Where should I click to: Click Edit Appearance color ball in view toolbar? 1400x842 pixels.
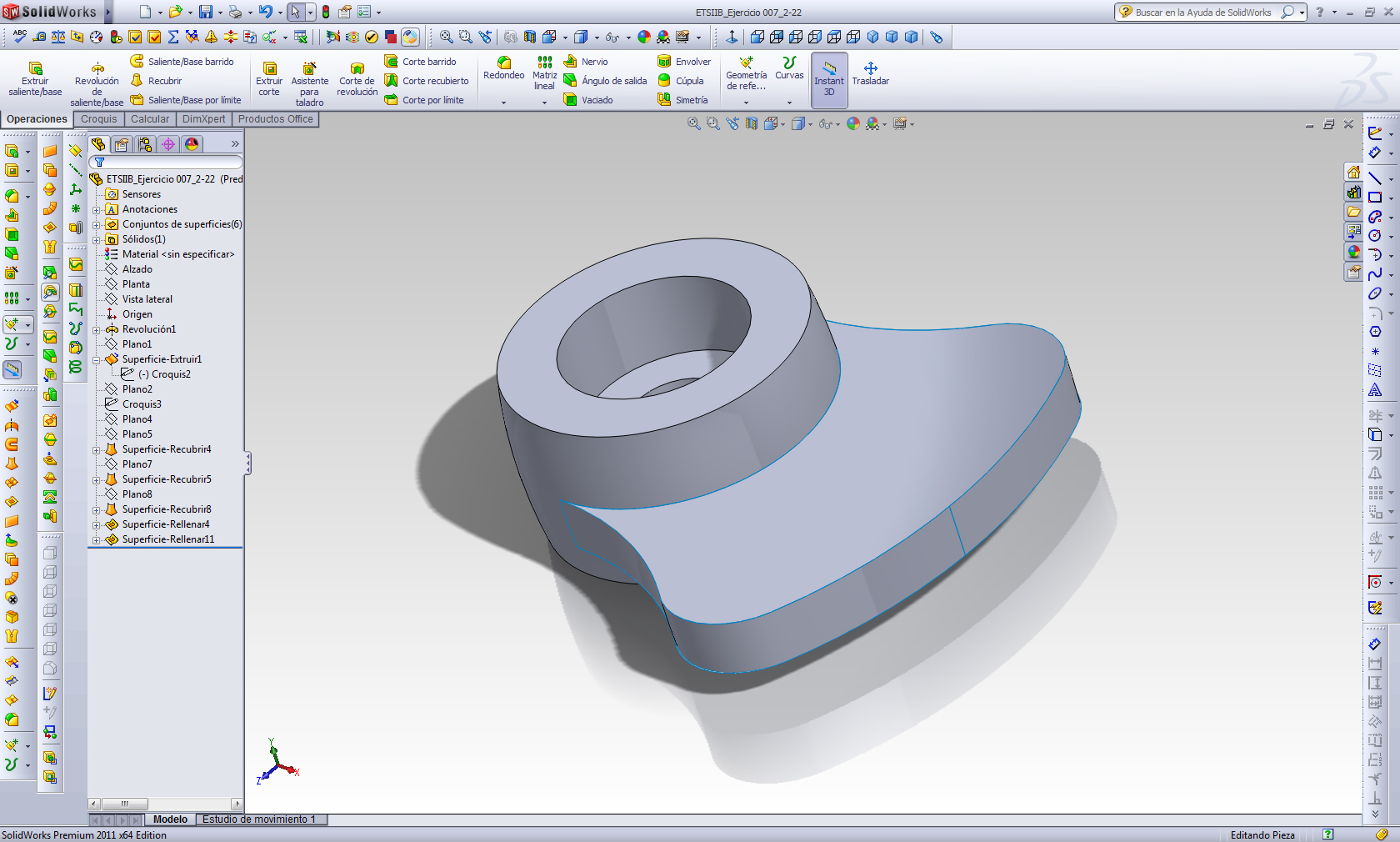(x=853, y=123)
